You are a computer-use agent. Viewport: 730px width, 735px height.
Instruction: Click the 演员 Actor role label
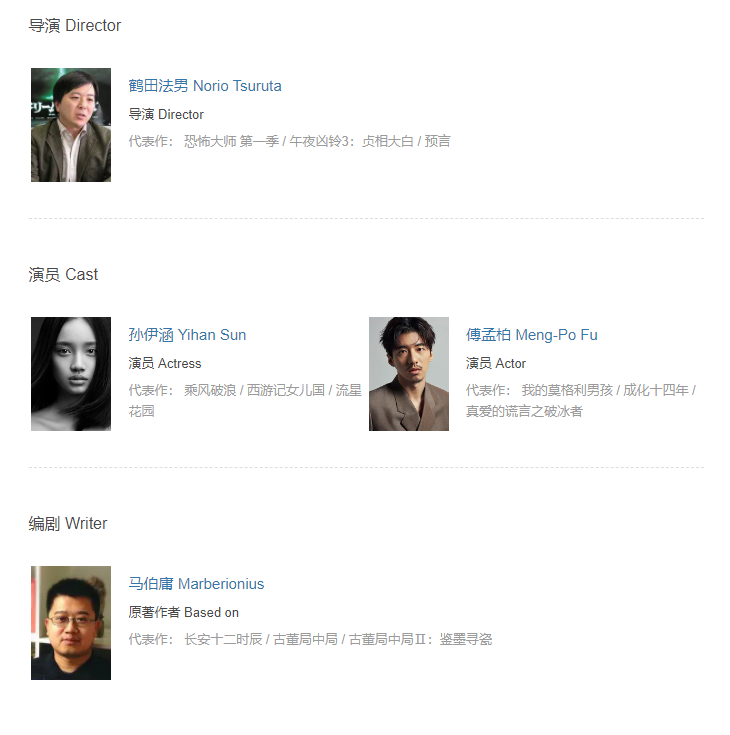coord(496,363)
